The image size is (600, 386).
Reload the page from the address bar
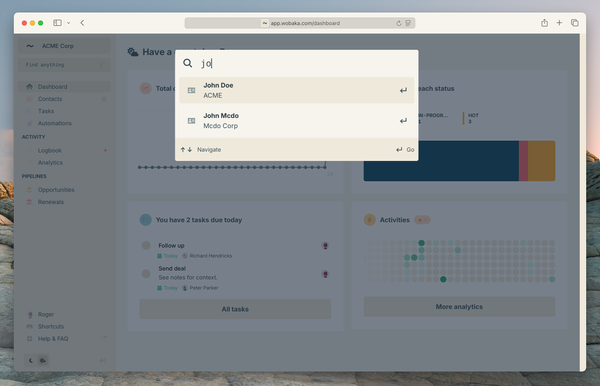click(399, 23)
